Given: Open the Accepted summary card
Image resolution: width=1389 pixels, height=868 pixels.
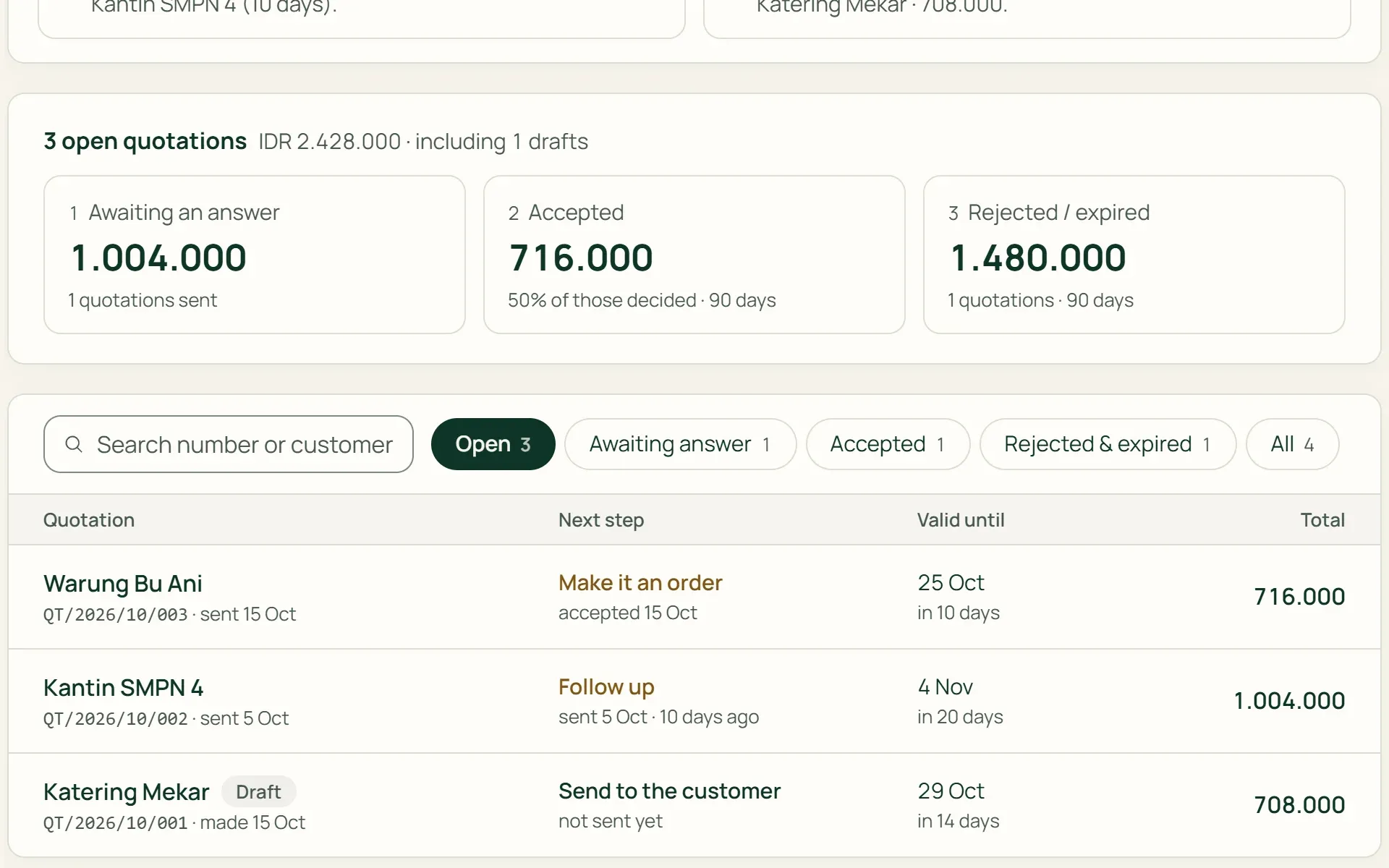Looking at the screenshot, I should [x=694, y=255].
